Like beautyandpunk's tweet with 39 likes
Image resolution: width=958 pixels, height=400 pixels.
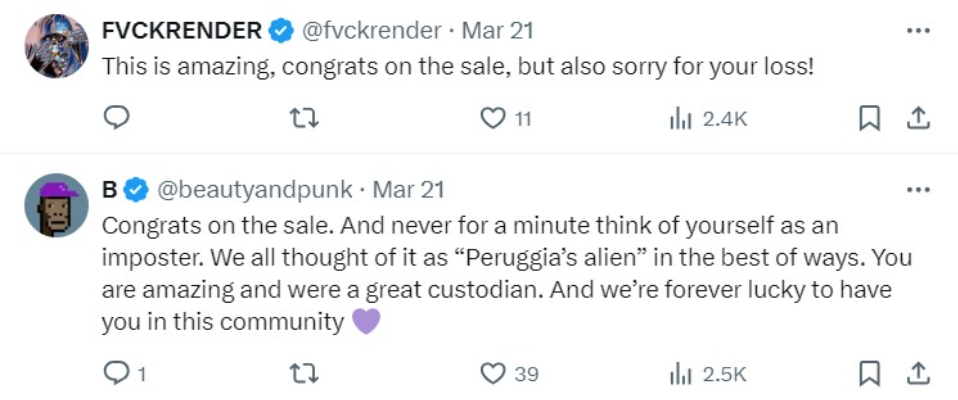click(x=492, y=373)
